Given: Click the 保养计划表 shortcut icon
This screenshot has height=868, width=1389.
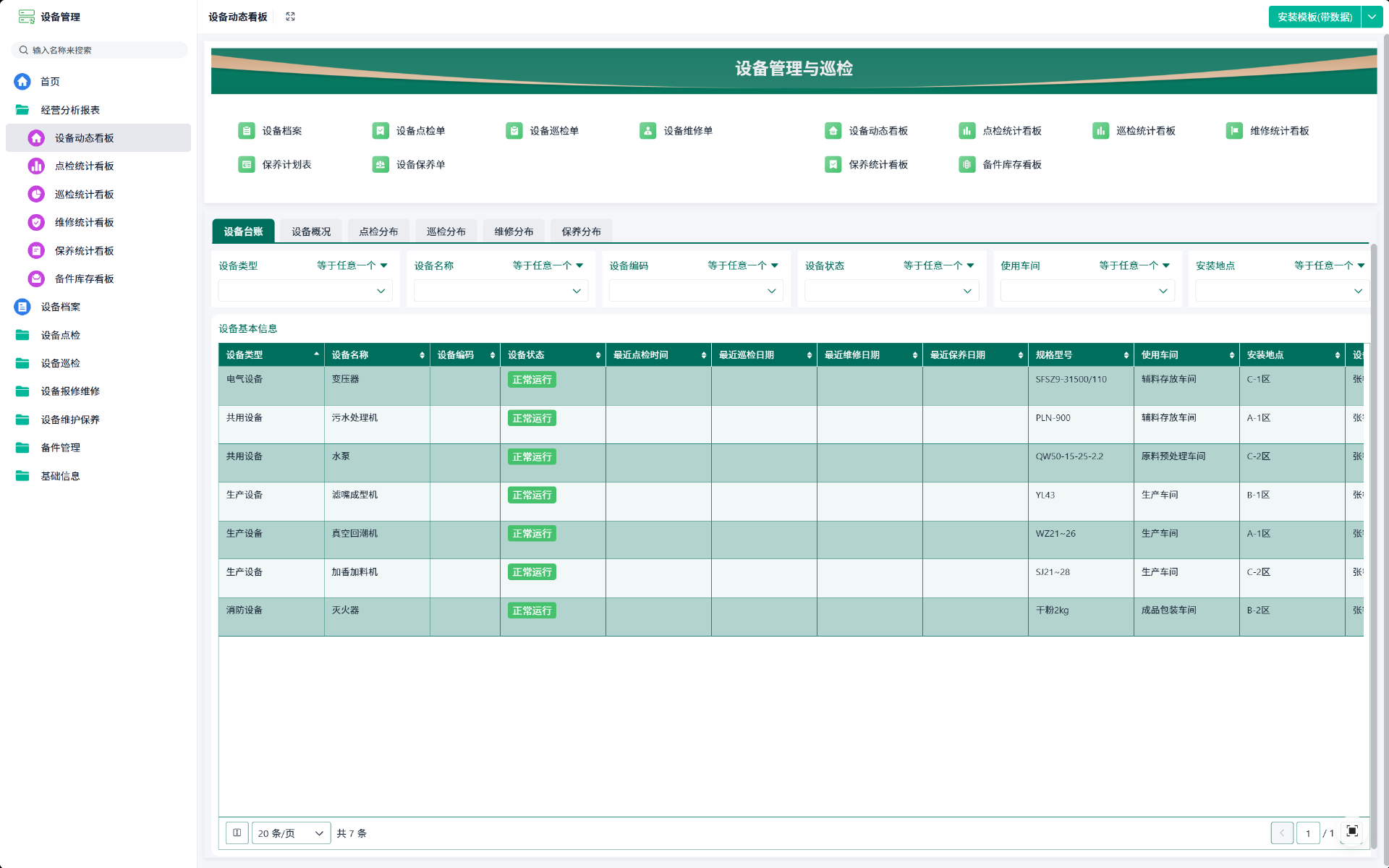Looking at the screenshot, I should 247,165.
